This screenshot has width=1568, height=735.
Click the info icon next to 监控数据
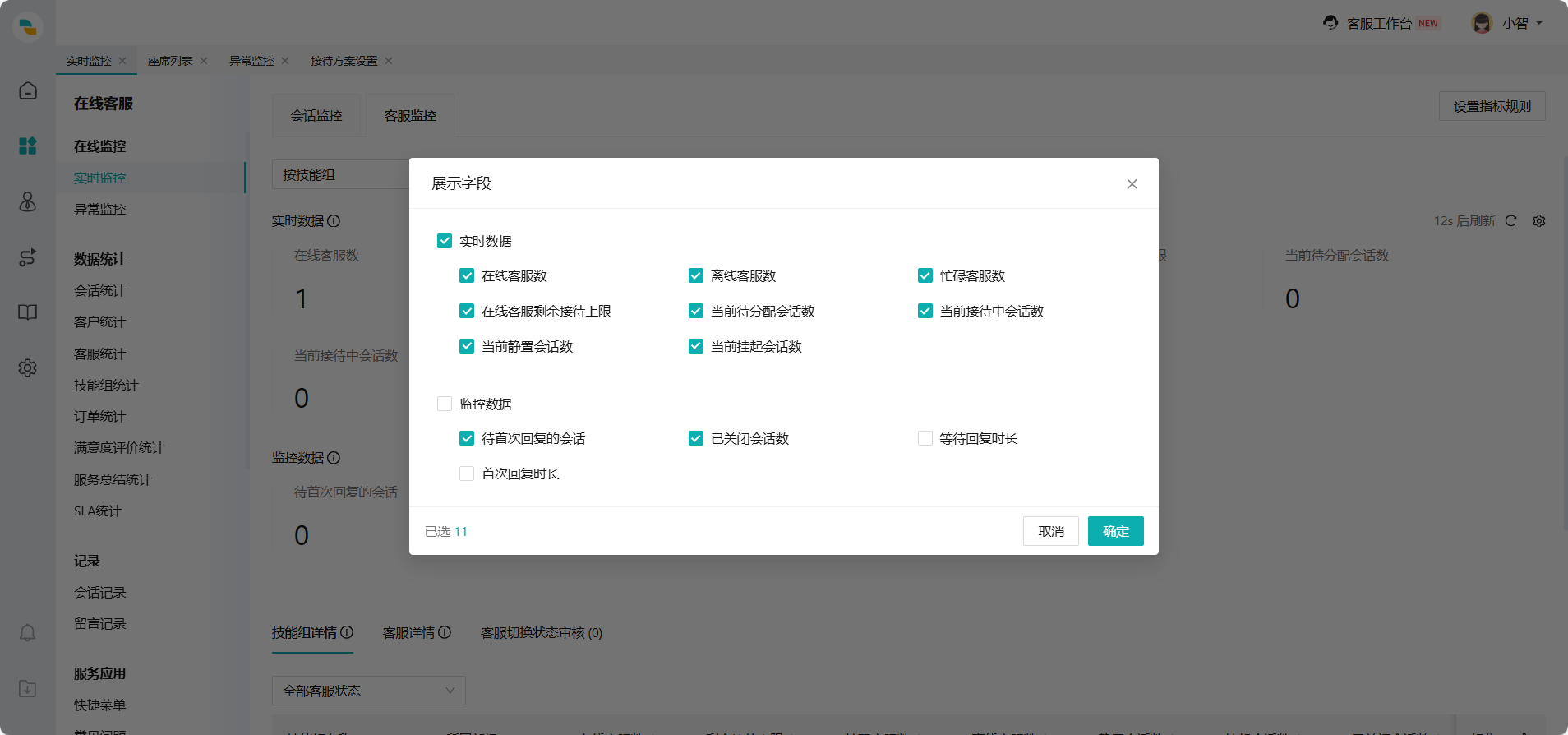tap(334, 457)
